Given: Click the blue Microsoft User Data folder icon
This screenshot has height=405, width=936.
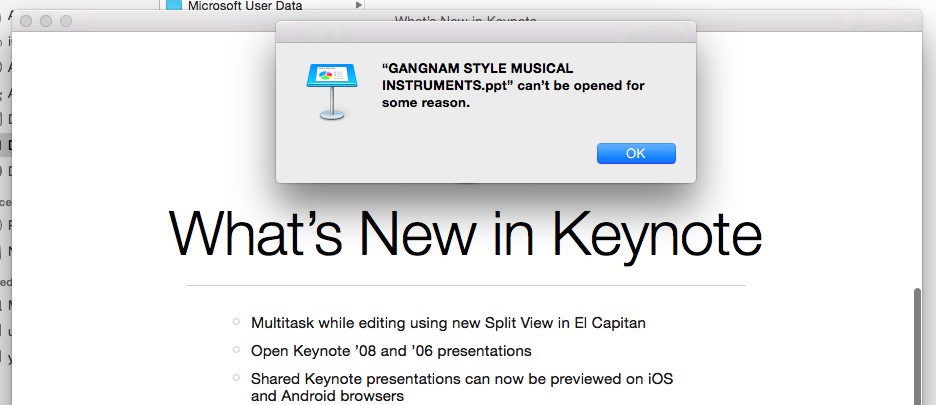Looking at the screenshot, I should pos(174,6).
